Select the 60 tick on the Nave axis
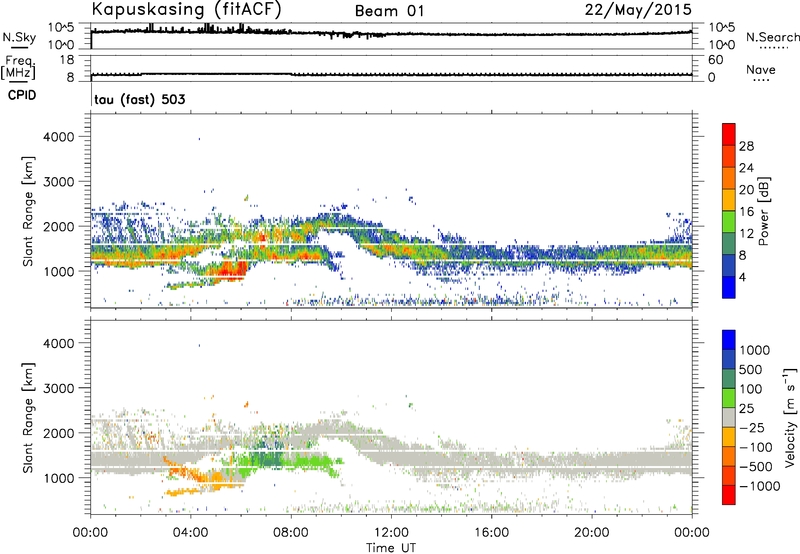This screenshot has height=554, width=800. [715, 60]
